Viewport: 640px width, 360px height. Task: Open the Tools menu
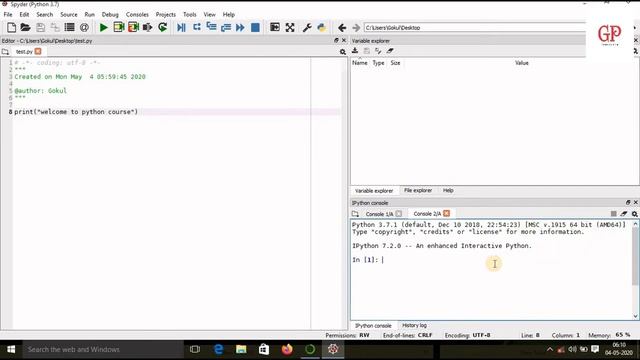189,14
